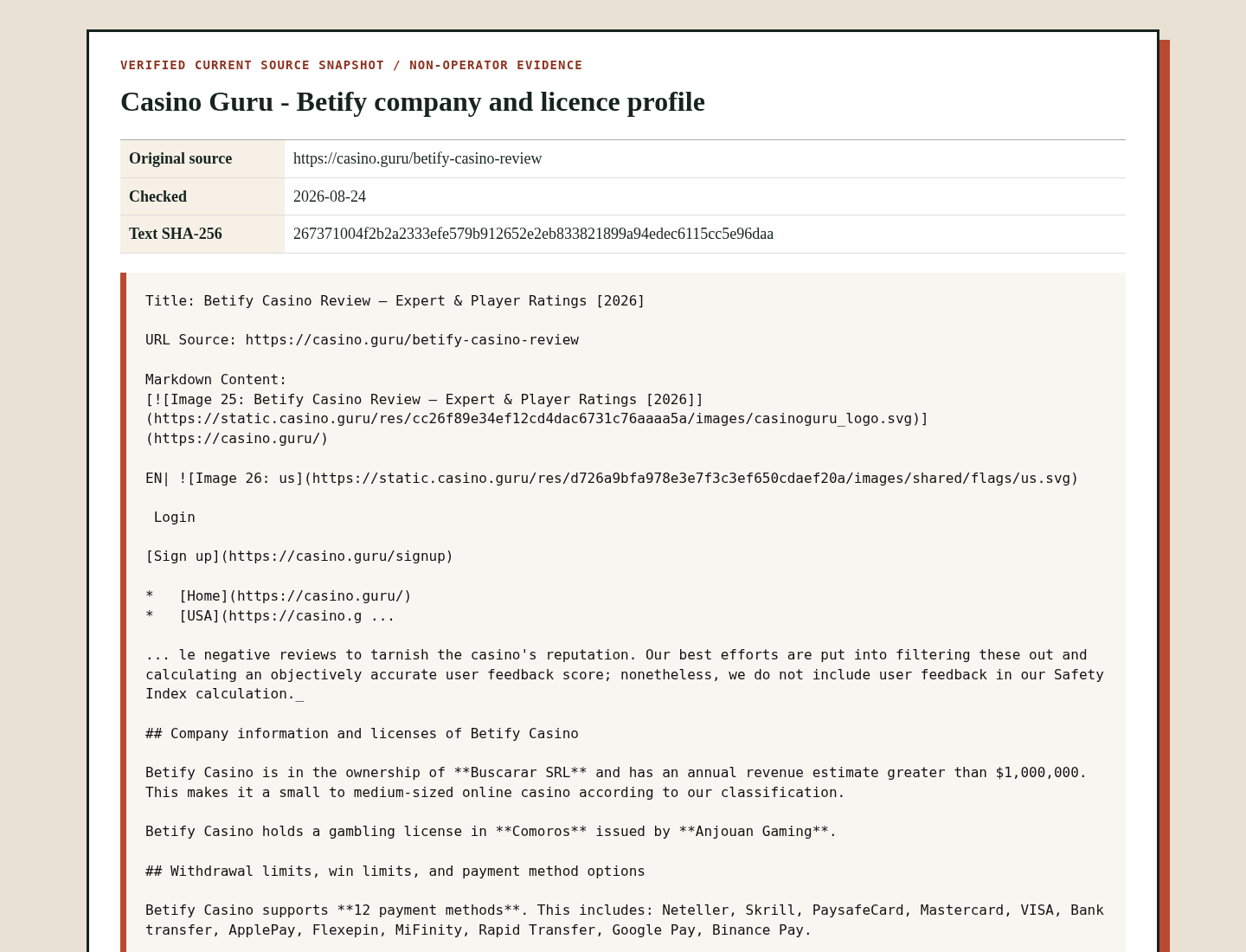Click the casinoguru_logo.svg image URL line
This screenshot has width=1246, height=952.
pyautogui.click(x=536, y=419)
